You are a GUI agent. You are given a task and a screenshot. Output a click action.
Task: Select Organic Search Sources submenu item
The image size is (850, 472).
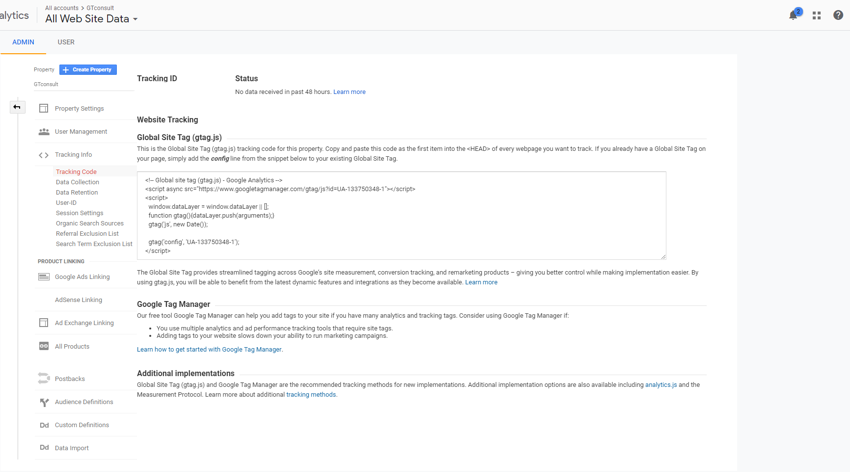point(89,223)
